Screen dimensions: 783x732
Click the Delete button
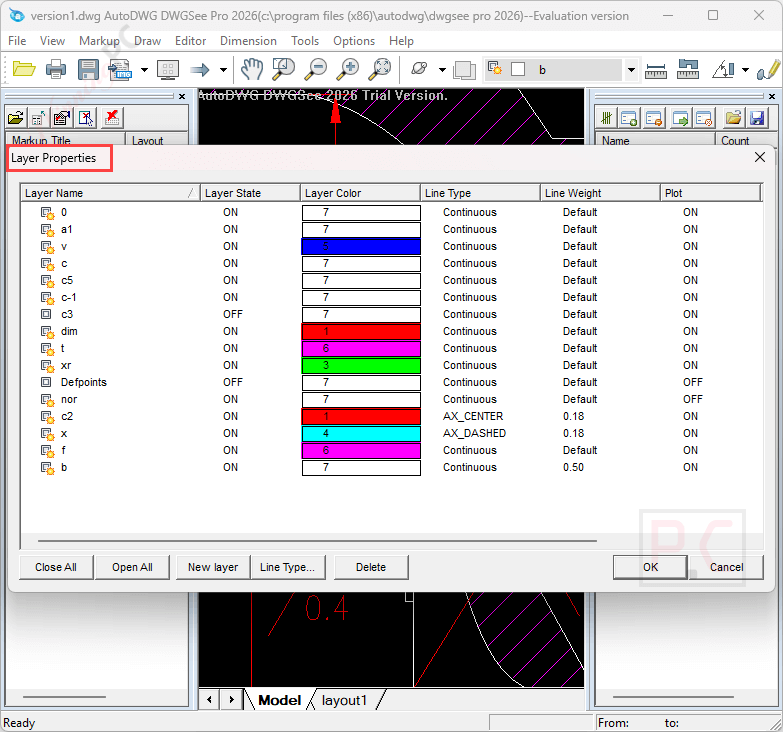pyautogui.click(x=371, y=567)
